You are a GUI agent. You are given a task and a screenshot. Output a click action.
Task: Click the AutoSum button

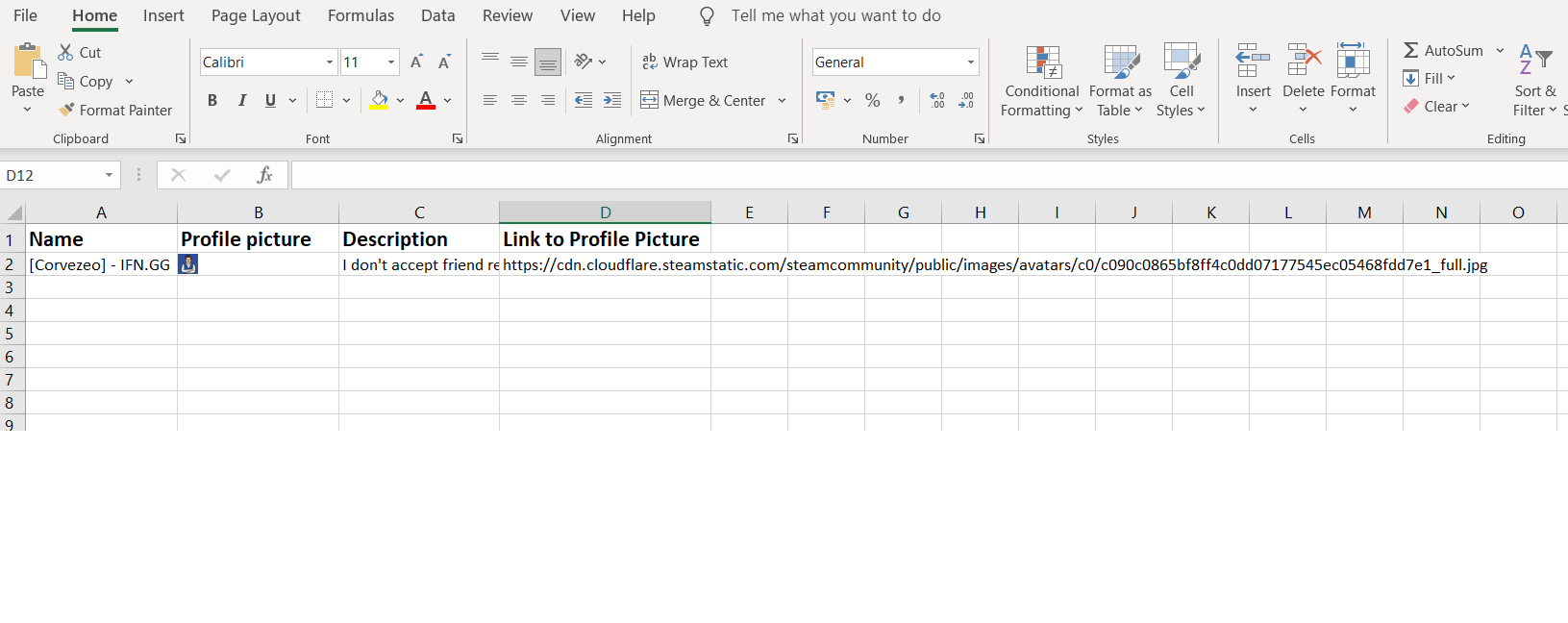click(x=1443, y=51)
